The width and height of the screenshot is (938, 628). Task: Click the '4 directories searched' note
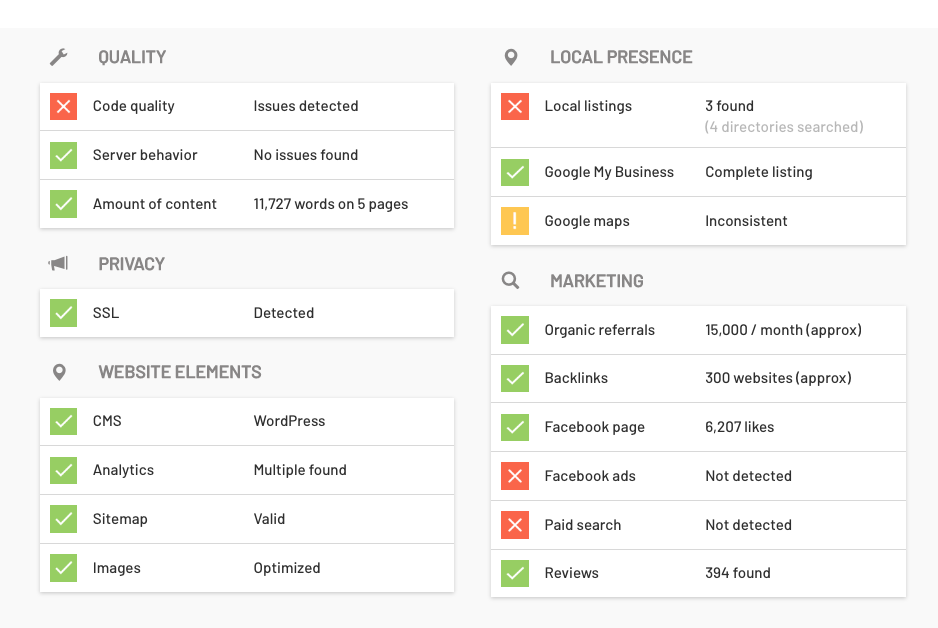coord(784,127)
